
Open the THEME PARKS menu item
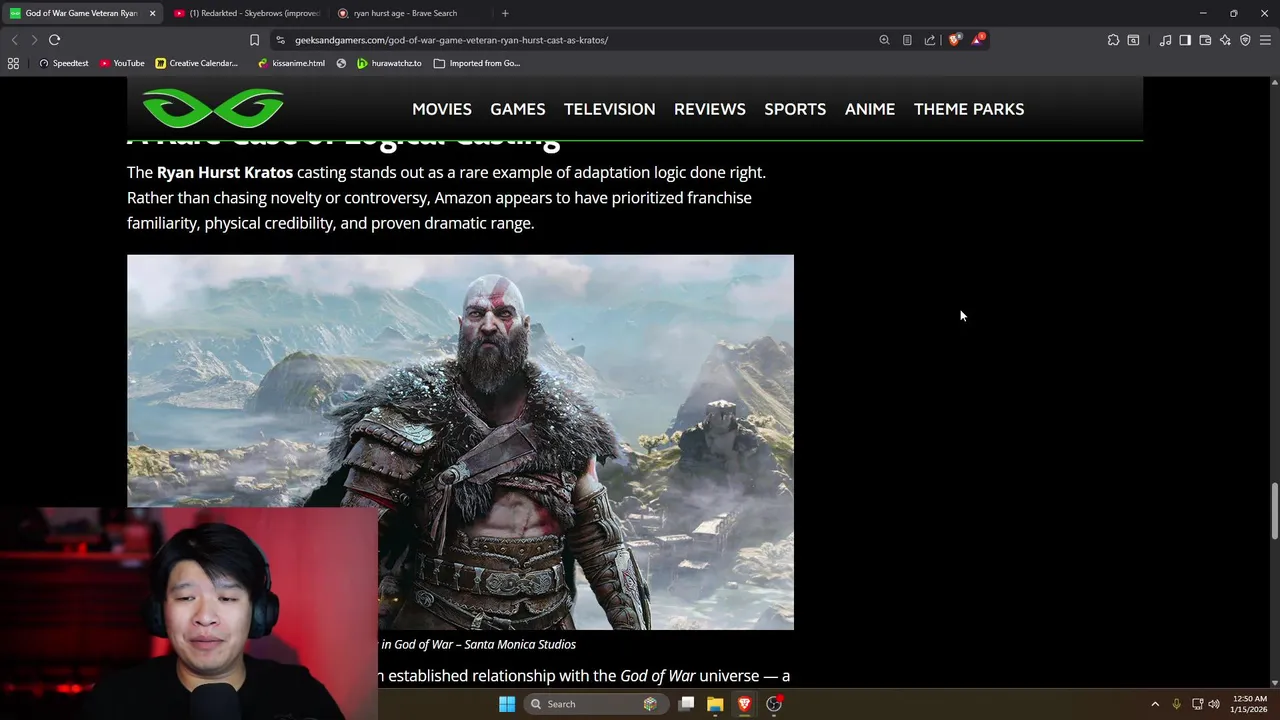(x=969, y=109)
